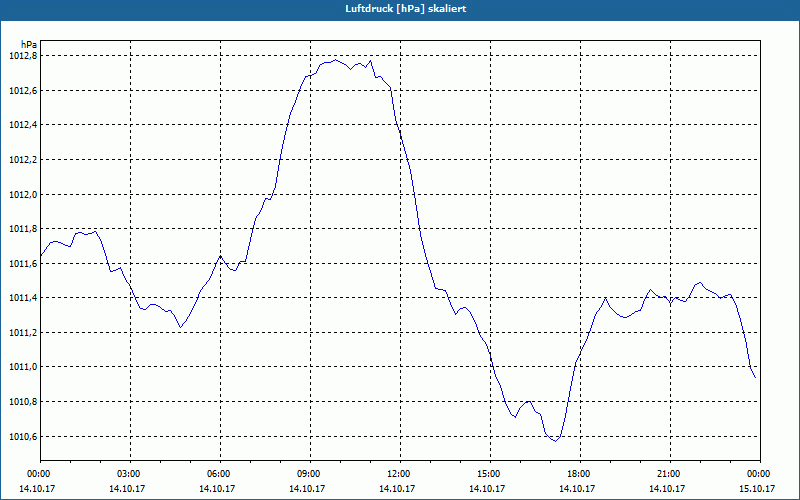Select the 18:00 time axis label
Screen dimensions: 800x500
point(577,474)
